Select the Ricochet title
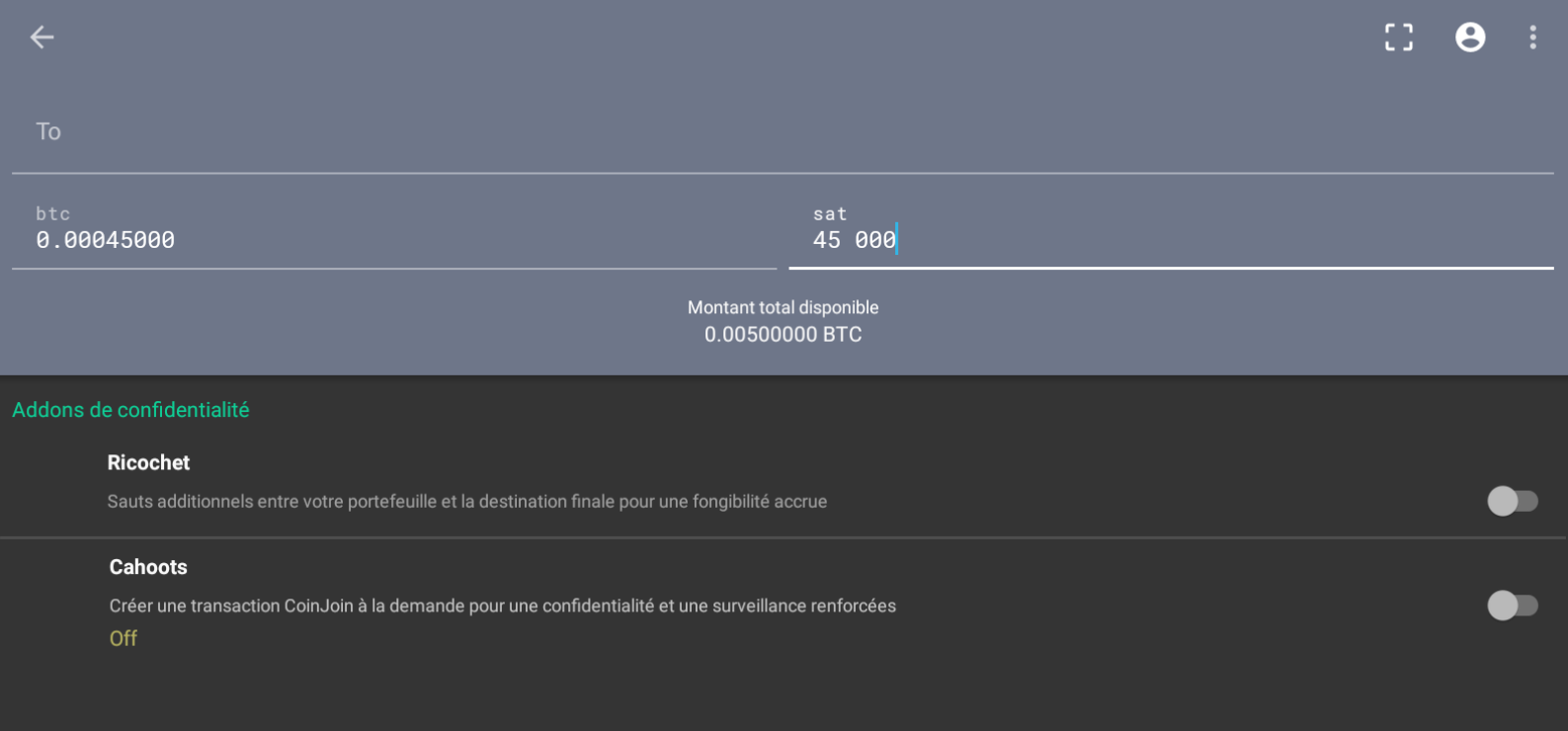Screen dimensions: 1568x731 pyautogui.click(x=148, y=463)
